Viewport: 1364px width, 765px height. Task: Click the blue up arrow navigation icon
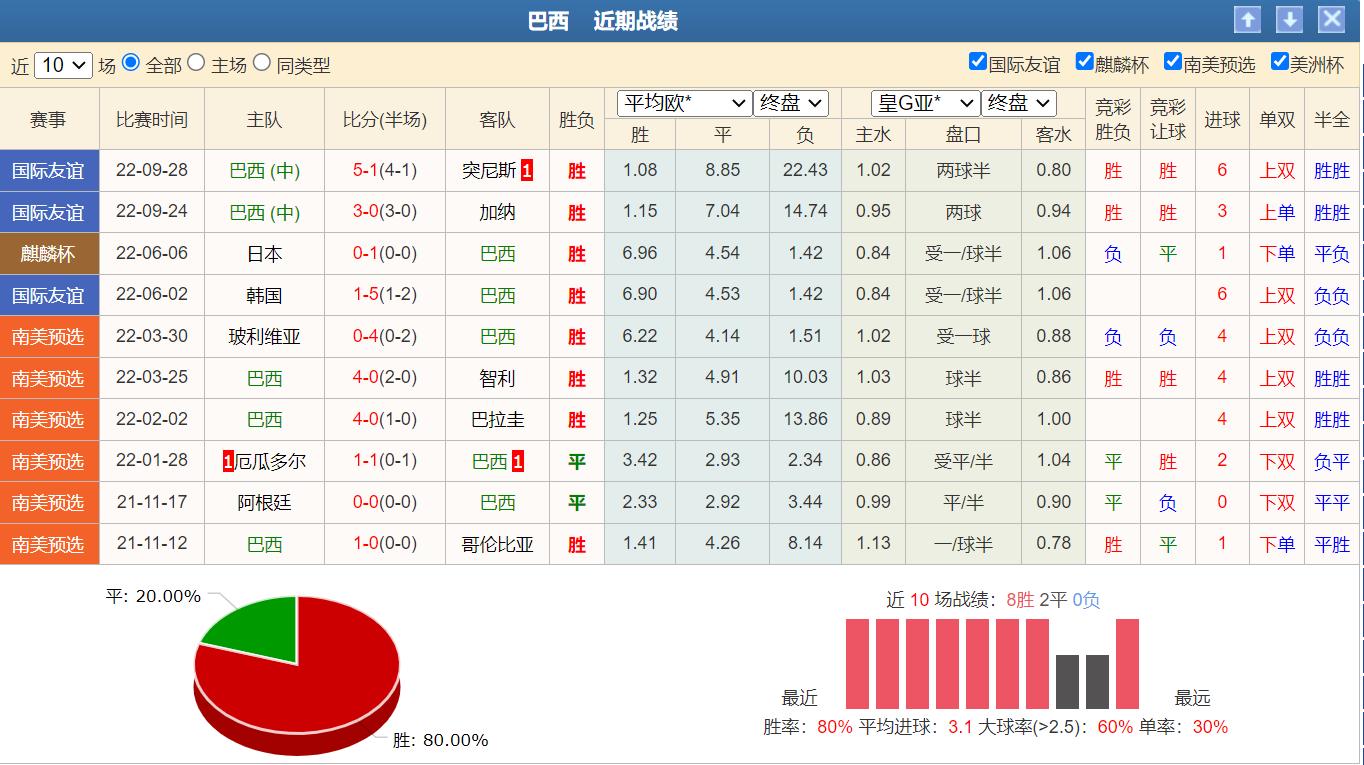(1248, 18)
